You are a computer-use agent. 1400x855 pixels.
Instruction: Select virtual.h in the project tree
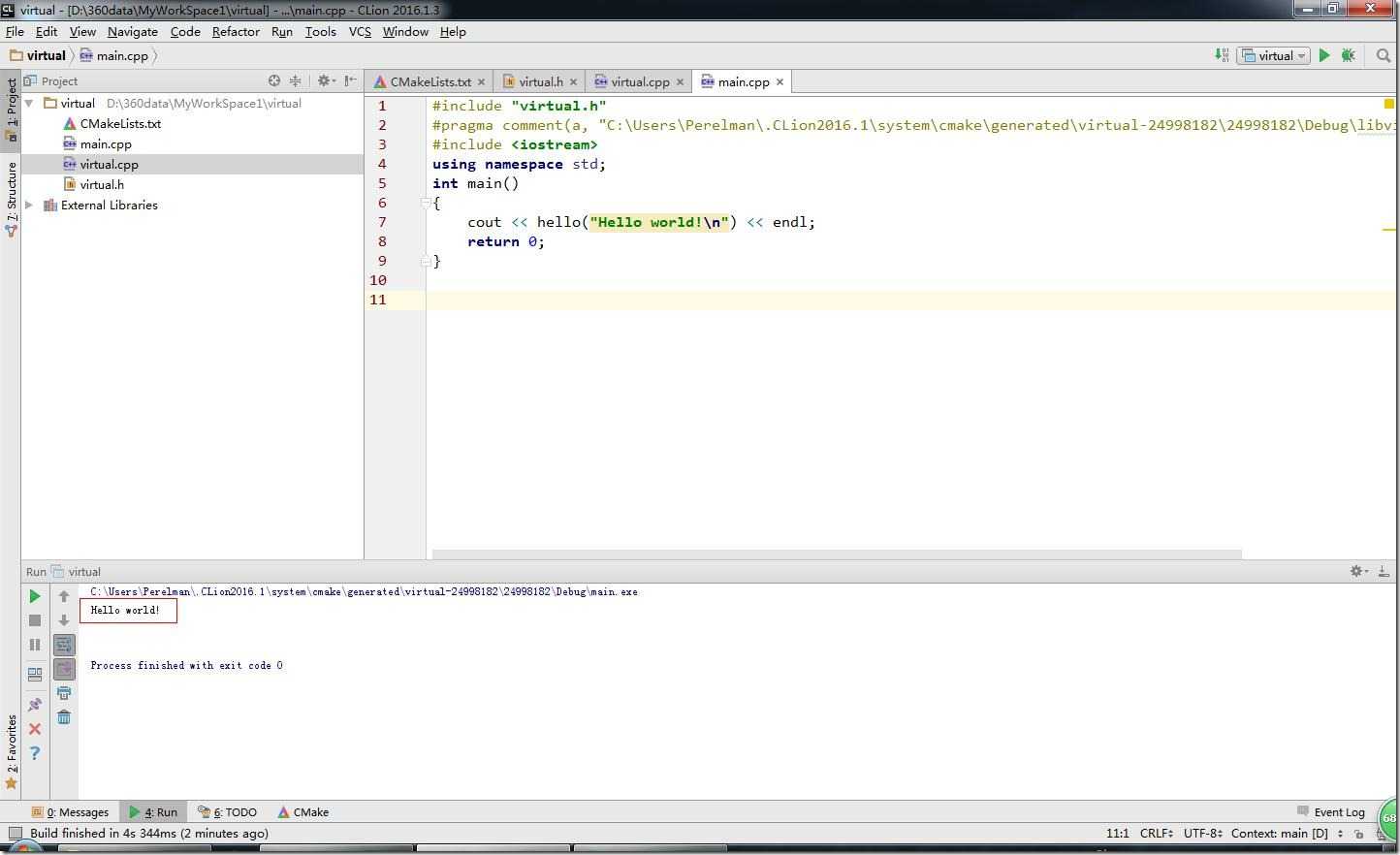pyautogui.click(x=102, y=184)
